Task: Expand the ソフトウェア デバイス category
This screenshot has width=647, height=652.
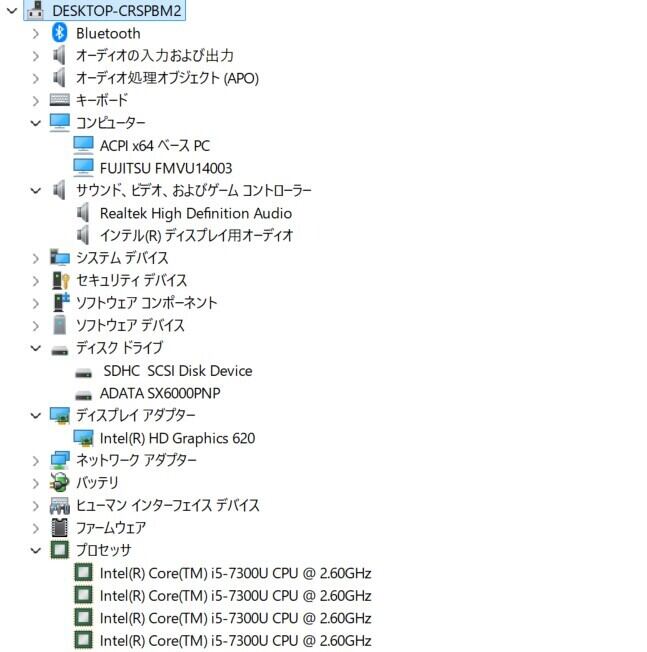Action: click(x=36, y=326)
